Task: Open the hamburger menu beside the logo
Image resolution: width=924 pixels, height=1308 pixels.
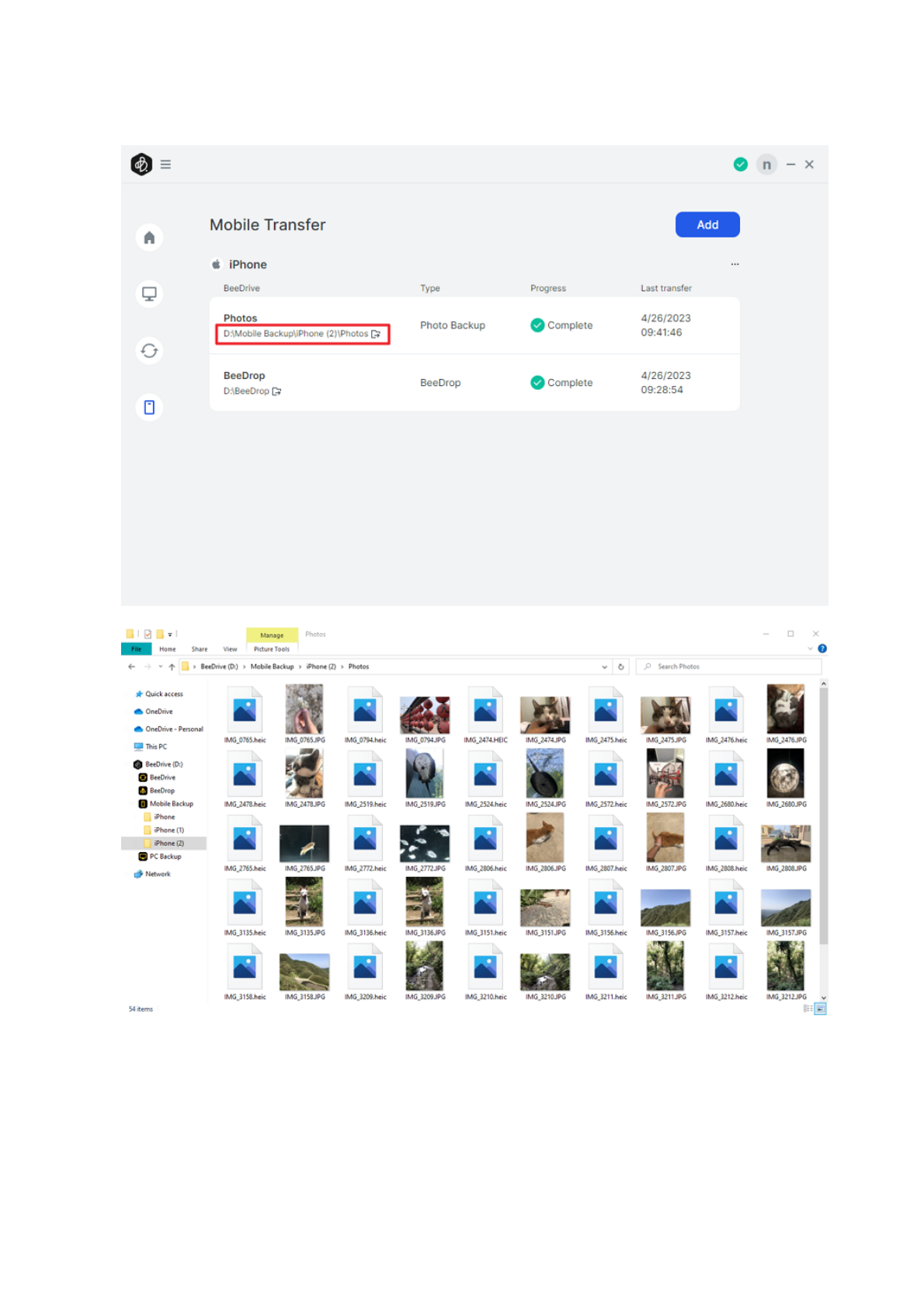Action: [x=165, y=165]
